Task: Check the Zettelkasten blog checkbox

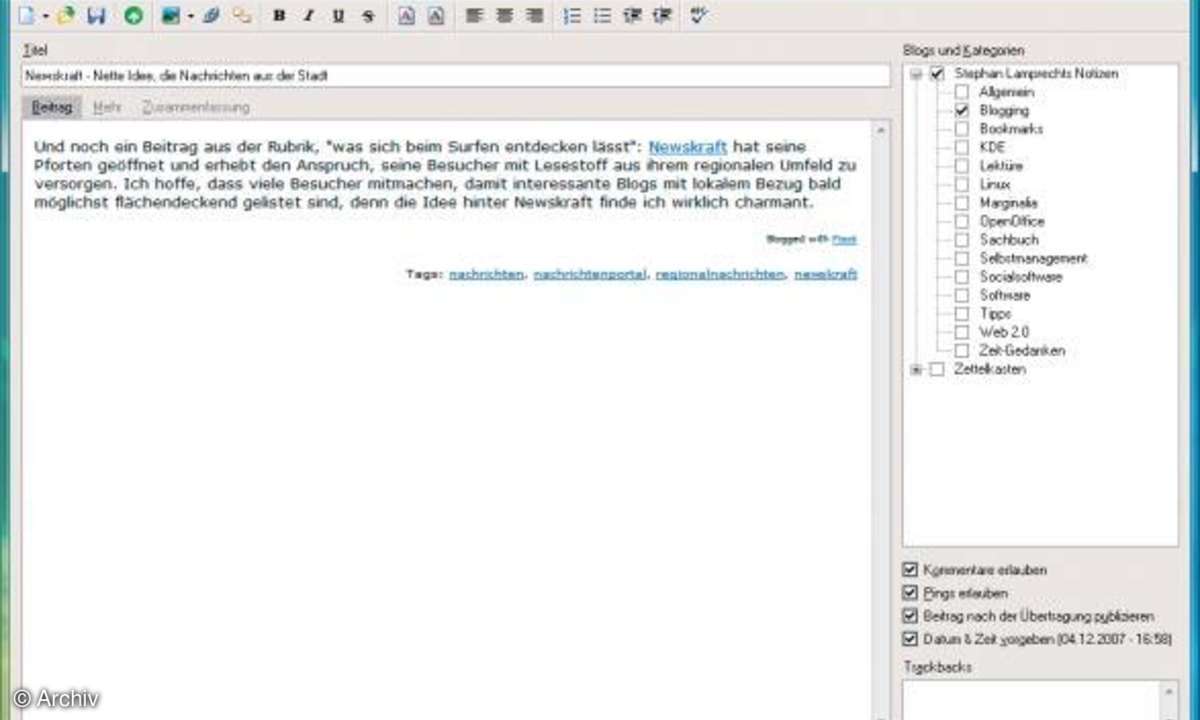Action: [937, 370]
